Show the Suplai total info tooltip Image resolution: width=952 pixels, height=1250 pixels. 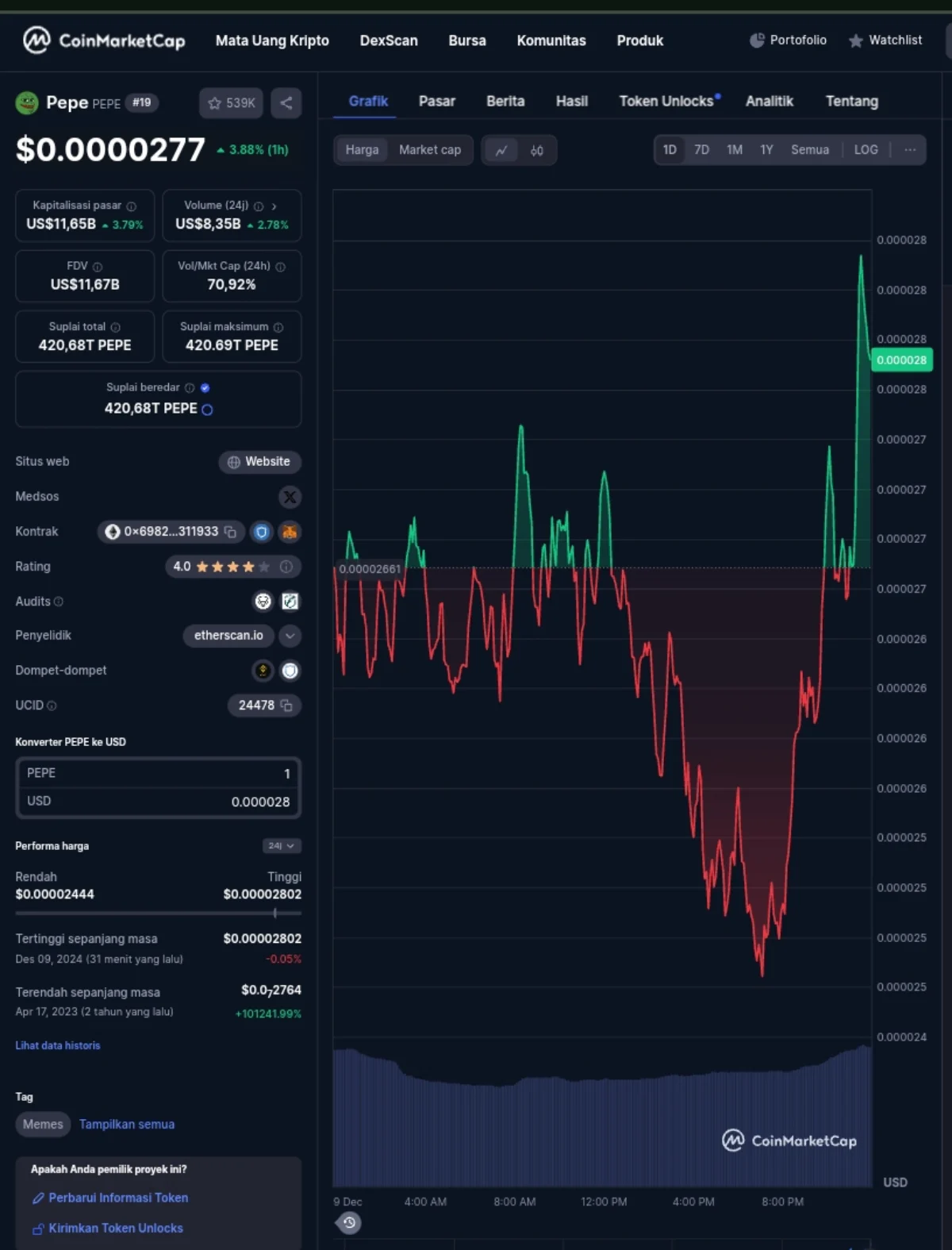point(116,328)
